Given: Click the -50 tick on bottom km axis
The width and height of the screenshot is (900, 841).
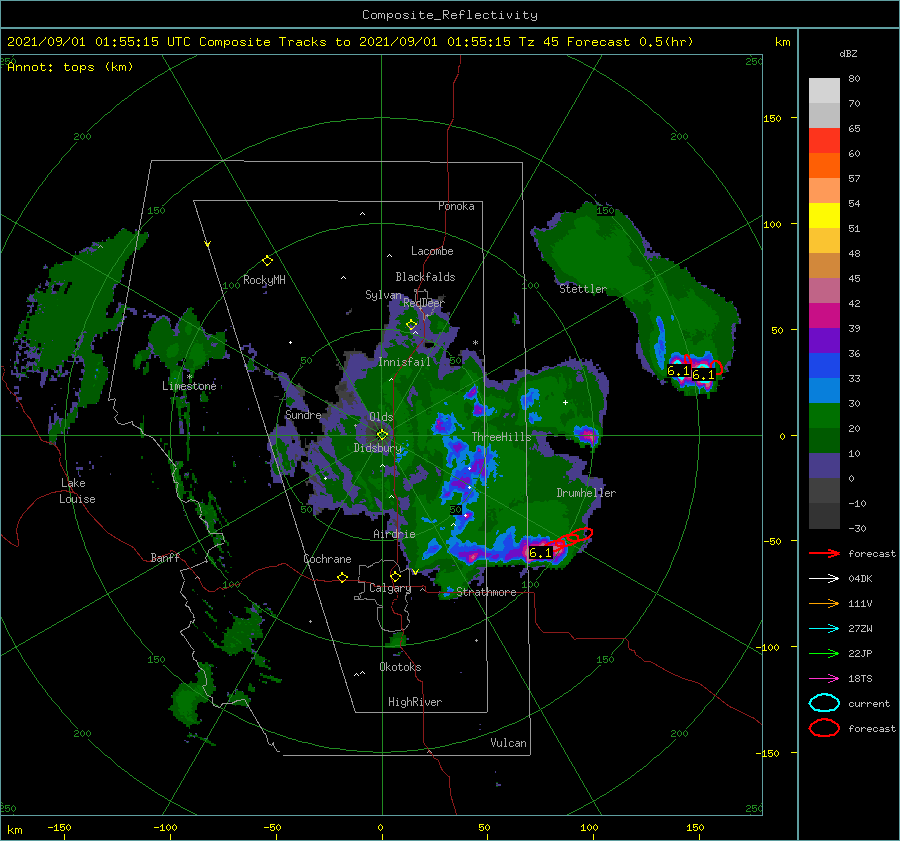Looking at the screenshot, I should 272,827.
